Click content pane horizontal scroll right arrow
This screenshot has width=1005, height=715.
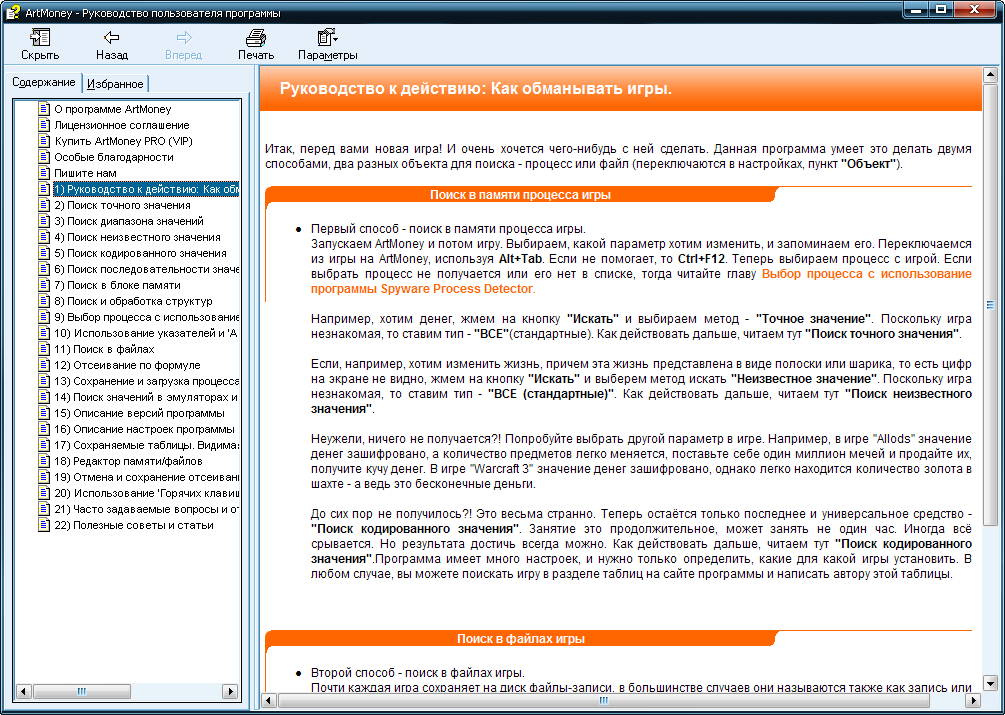(974, 700)
